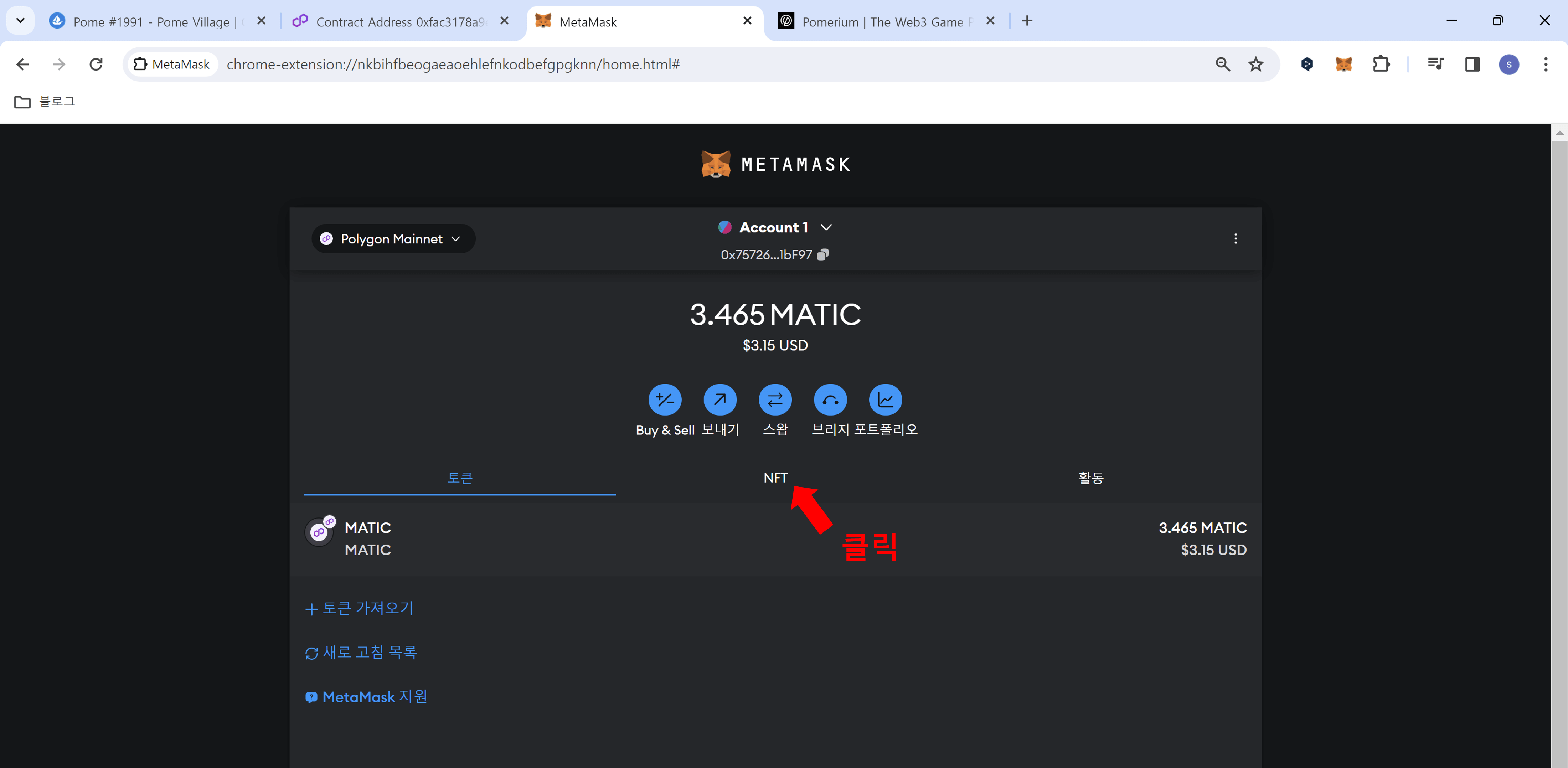Expand the Account 1 dropdown chevron

click(x=826, y=227)
